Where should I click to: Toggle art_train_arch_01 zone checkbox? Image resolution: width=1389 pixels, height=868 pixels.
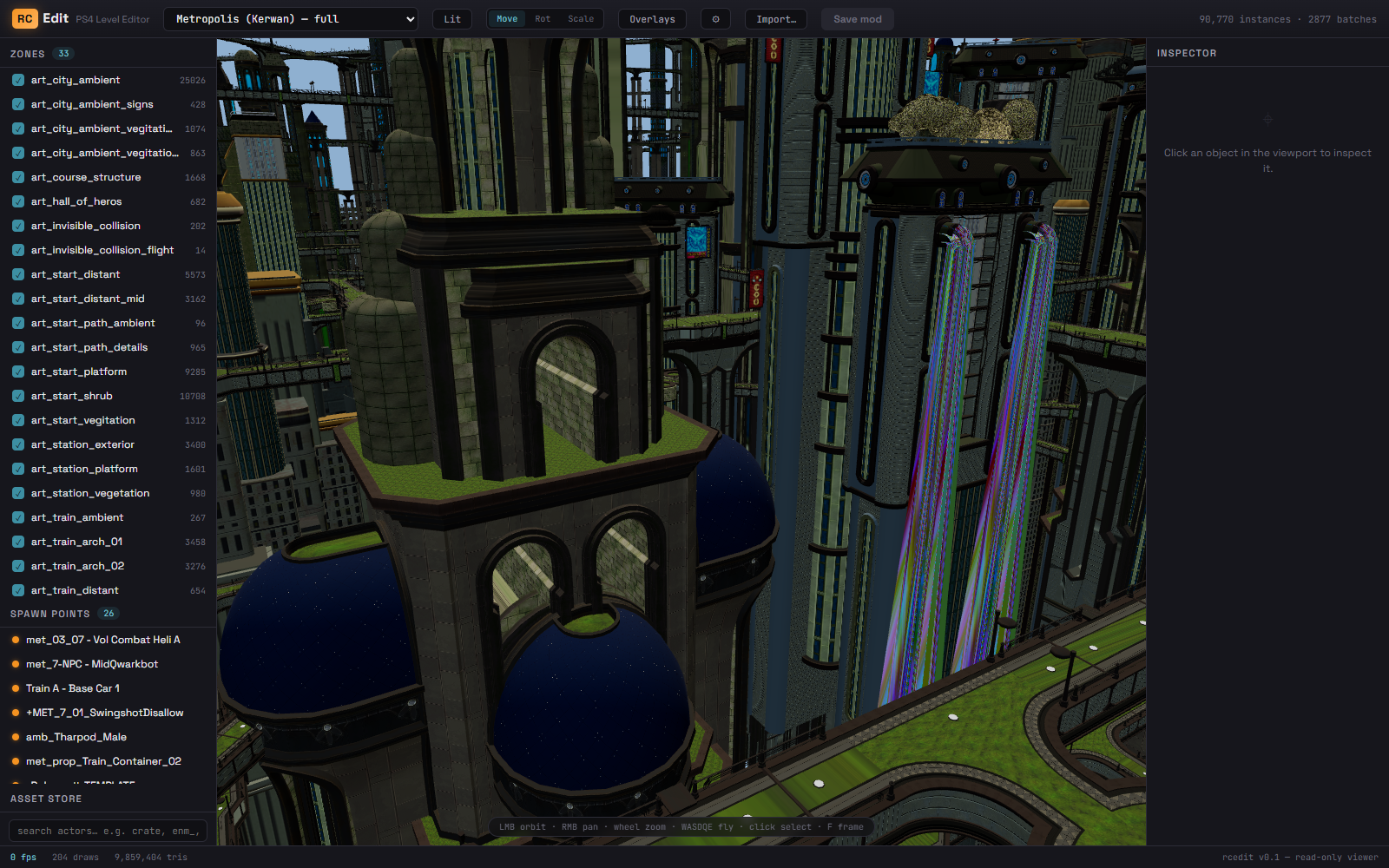click(x=18, y=542)
